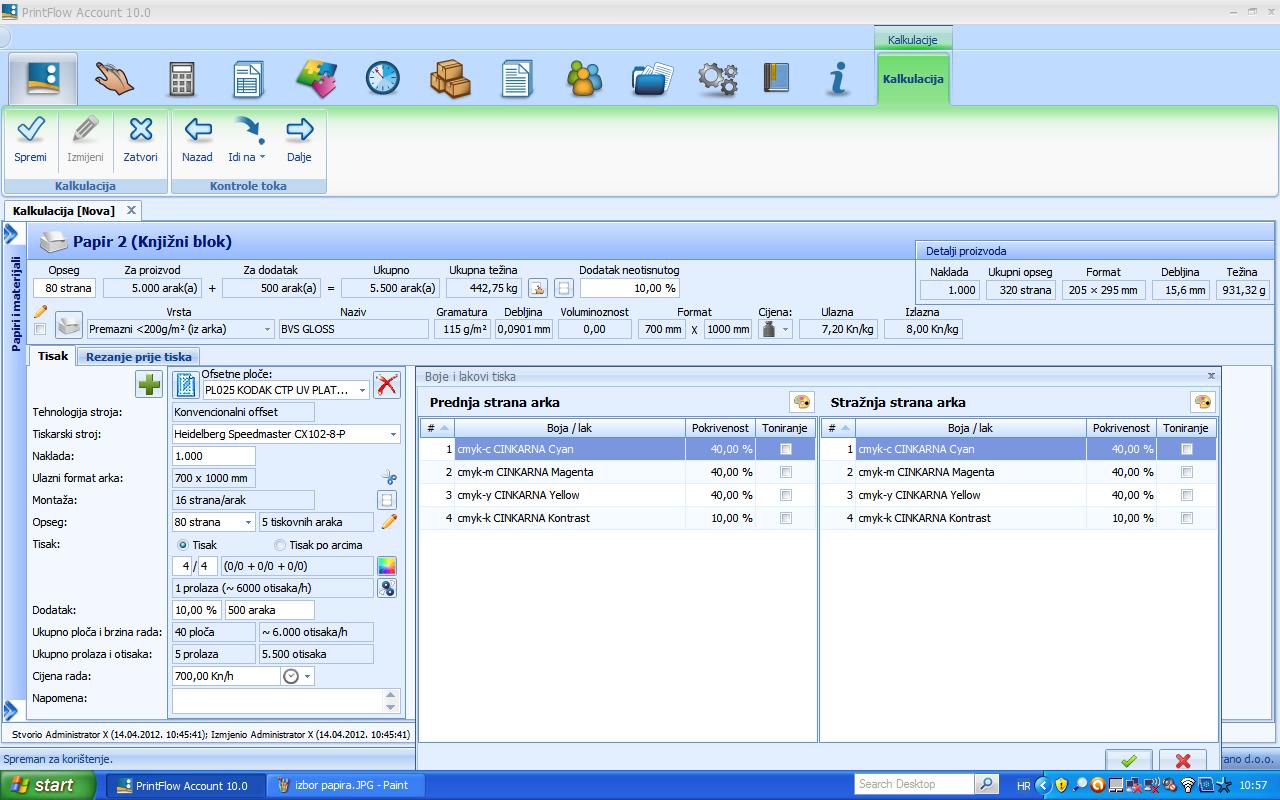Toggle Toniranje checkbox for front CINKARNA Magenta

click(x=786, y=472)
